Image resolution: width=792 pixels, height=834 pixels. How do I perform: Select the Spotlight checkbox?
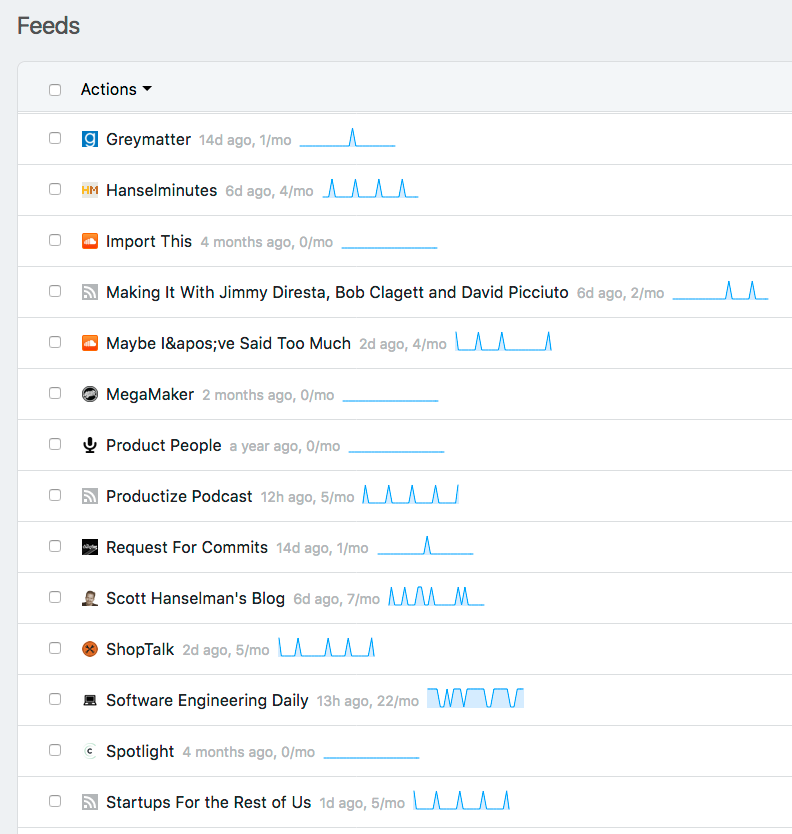pyautogui.click(x=55, y=750)
